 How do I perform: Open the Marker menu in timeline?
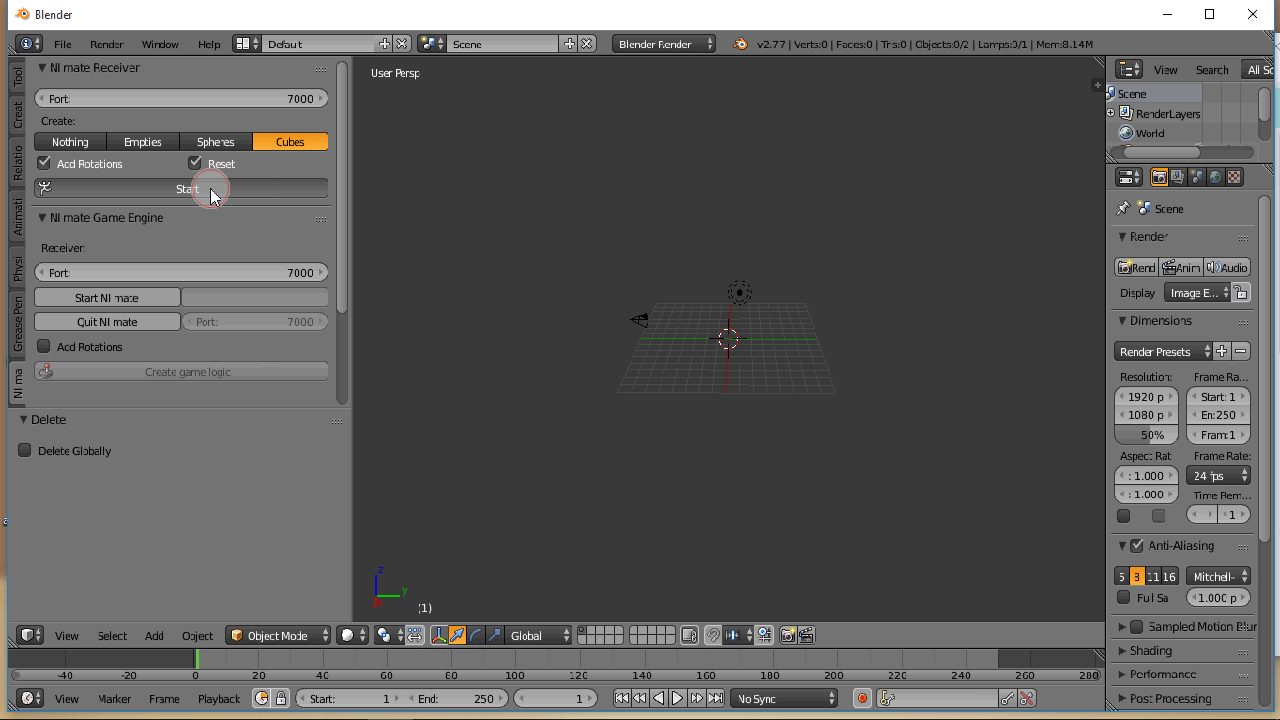[113, 698]
